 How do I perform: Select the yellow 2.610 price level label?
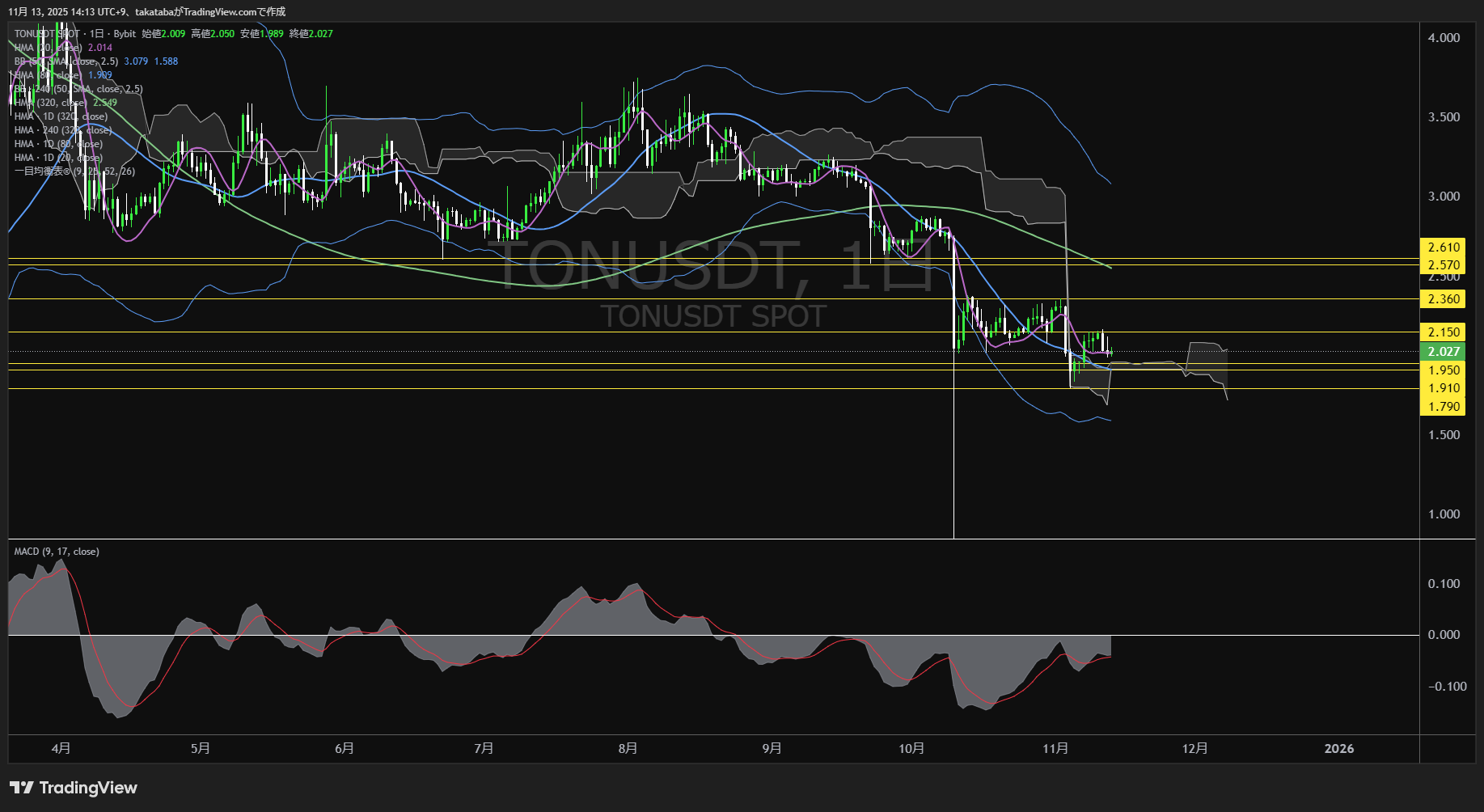(1443, 247)
